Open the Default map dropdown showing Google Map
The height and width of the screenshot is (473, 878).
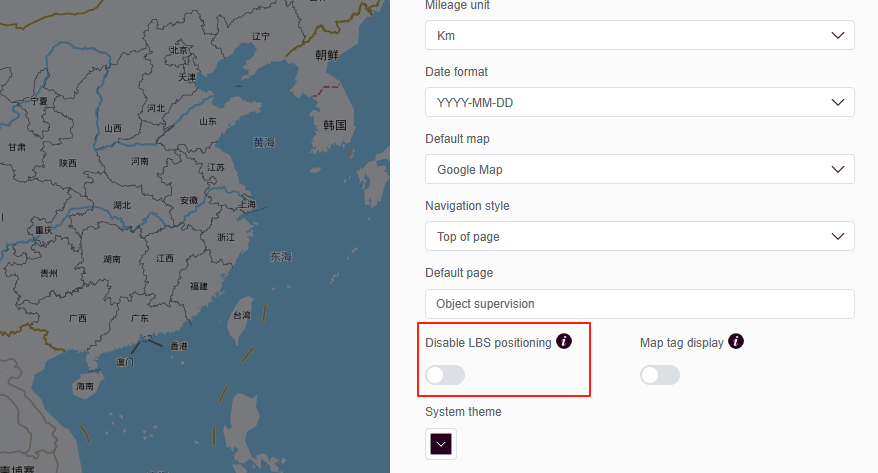tap(639, 170)
